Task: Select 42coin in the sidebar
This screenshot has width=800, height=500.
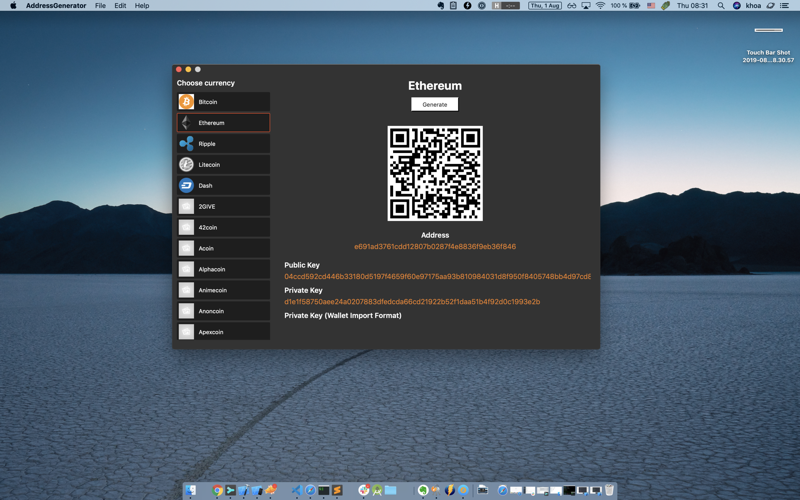Action: point(223,228)
